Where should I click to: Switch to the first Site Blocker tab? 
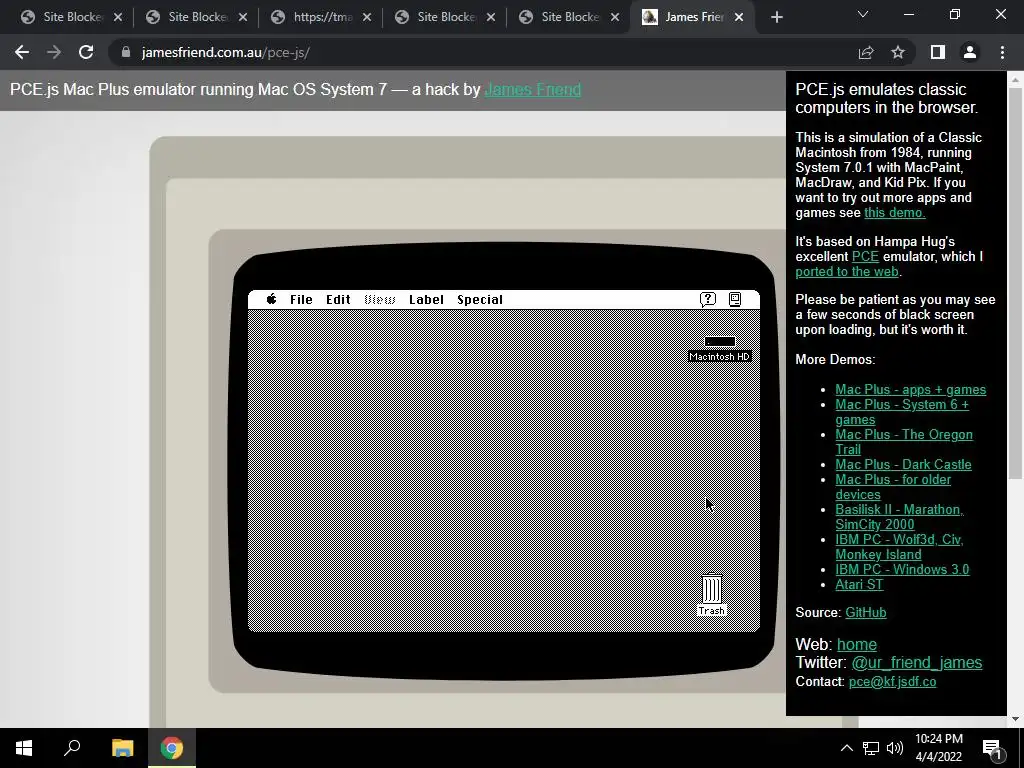point(71,17)
